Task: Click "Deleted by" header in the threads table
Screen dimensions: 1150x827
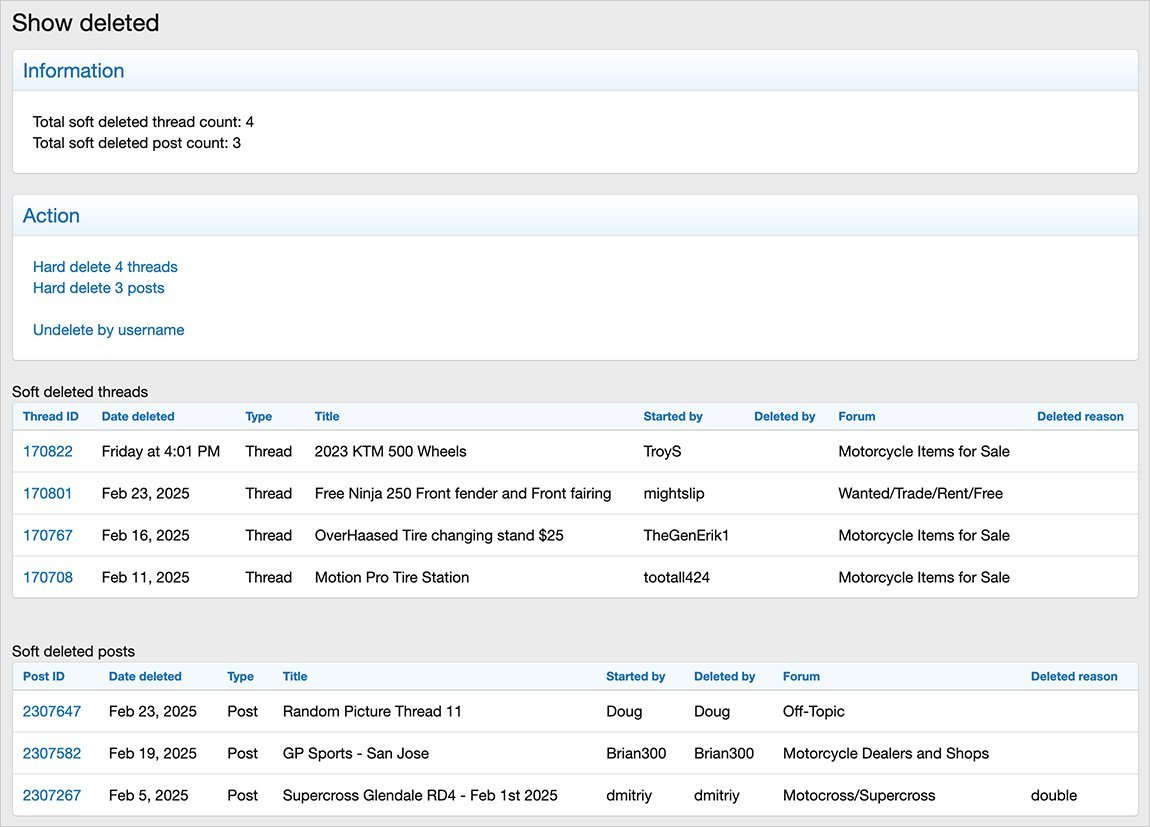Action: (785, 416)
